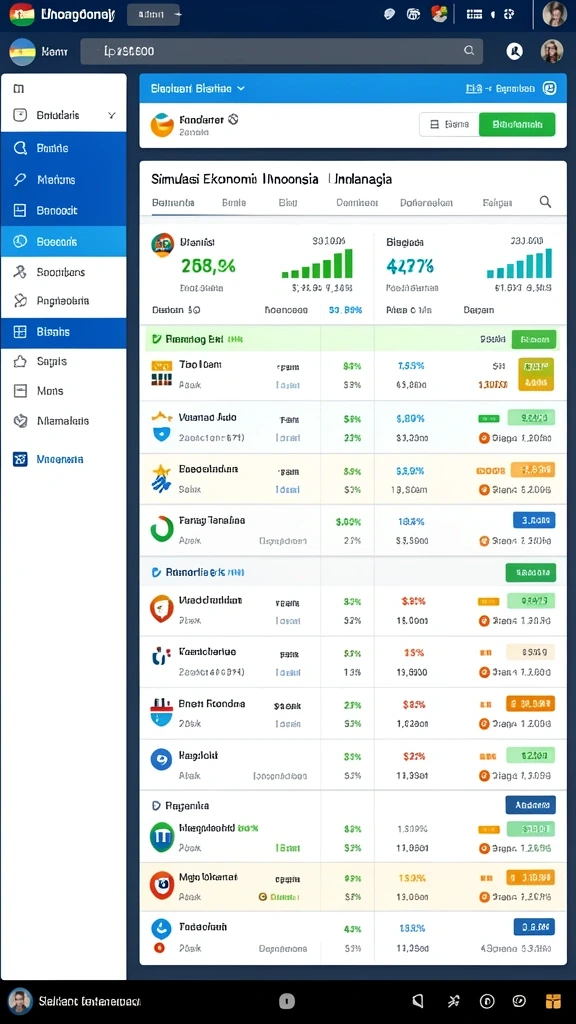Click the orange grid icon in bottom bar

coord(553,1001)
